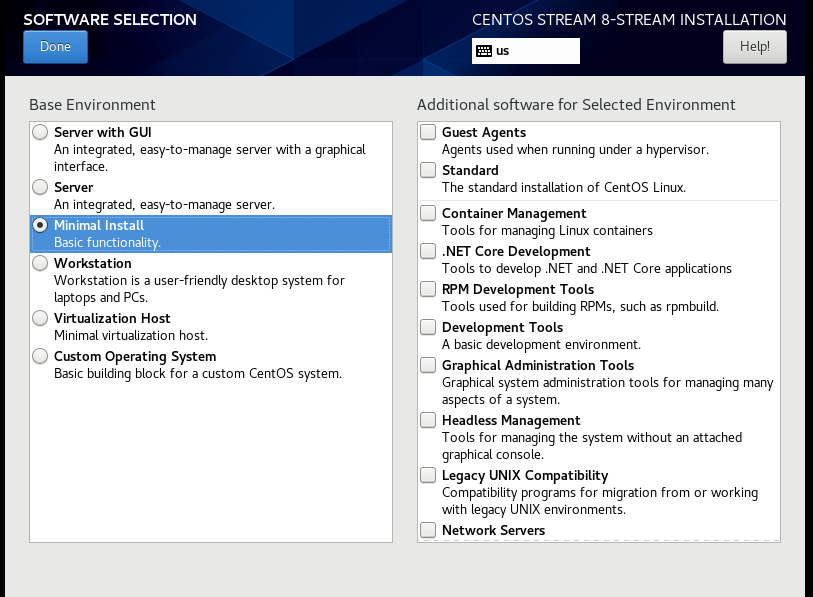Click the 'Server with GUI' label text
This screenshot has width=813, height=597.
(x=103, y=132)
